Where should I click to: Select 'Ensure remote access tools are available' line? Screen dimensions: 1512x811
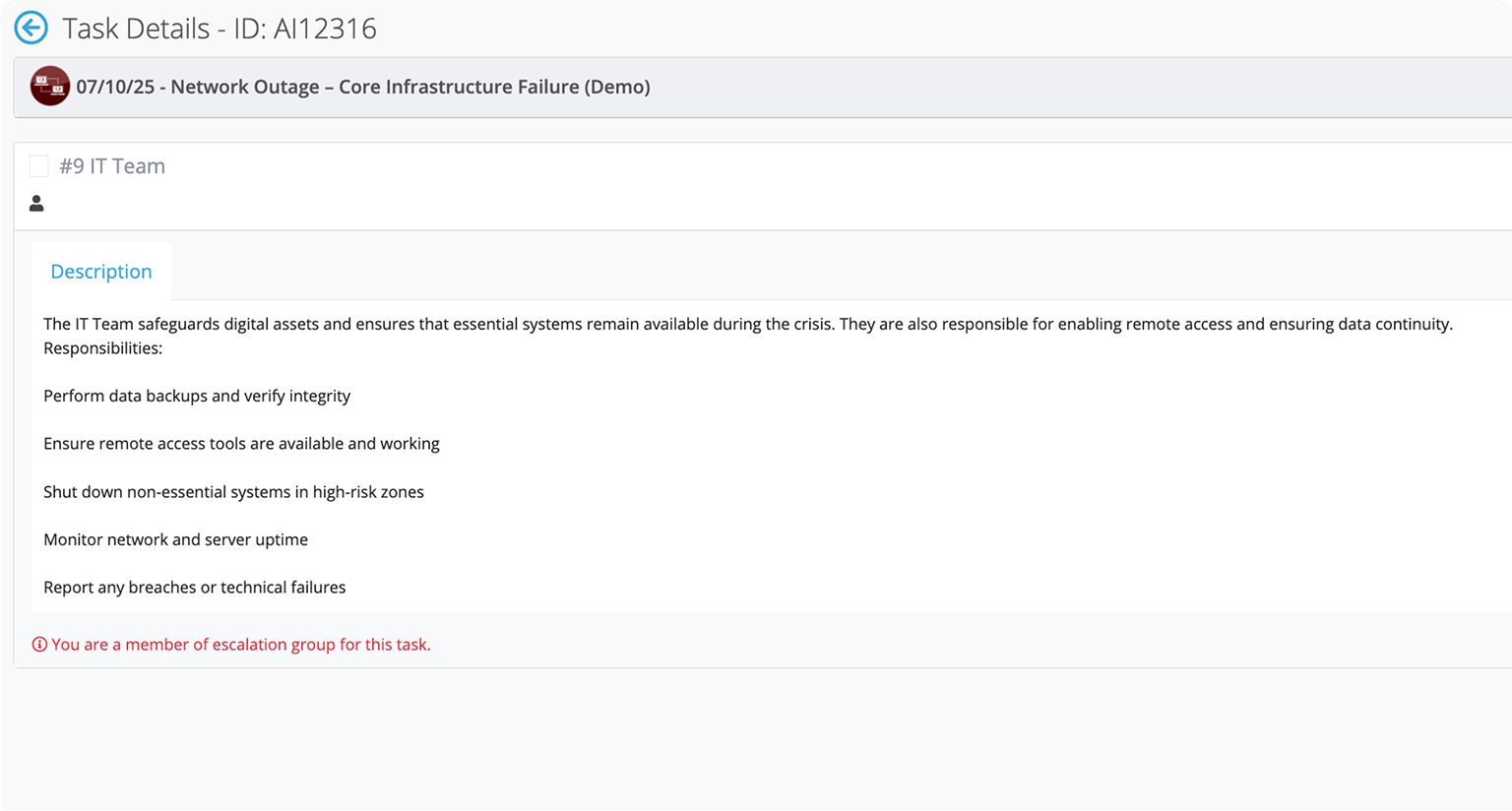241,444
